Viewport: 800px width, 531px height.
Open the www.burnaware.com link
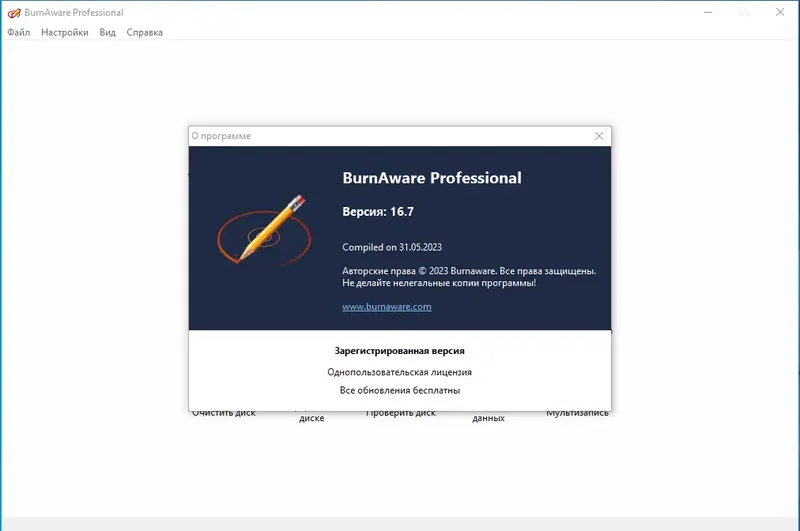pos(387,307)
